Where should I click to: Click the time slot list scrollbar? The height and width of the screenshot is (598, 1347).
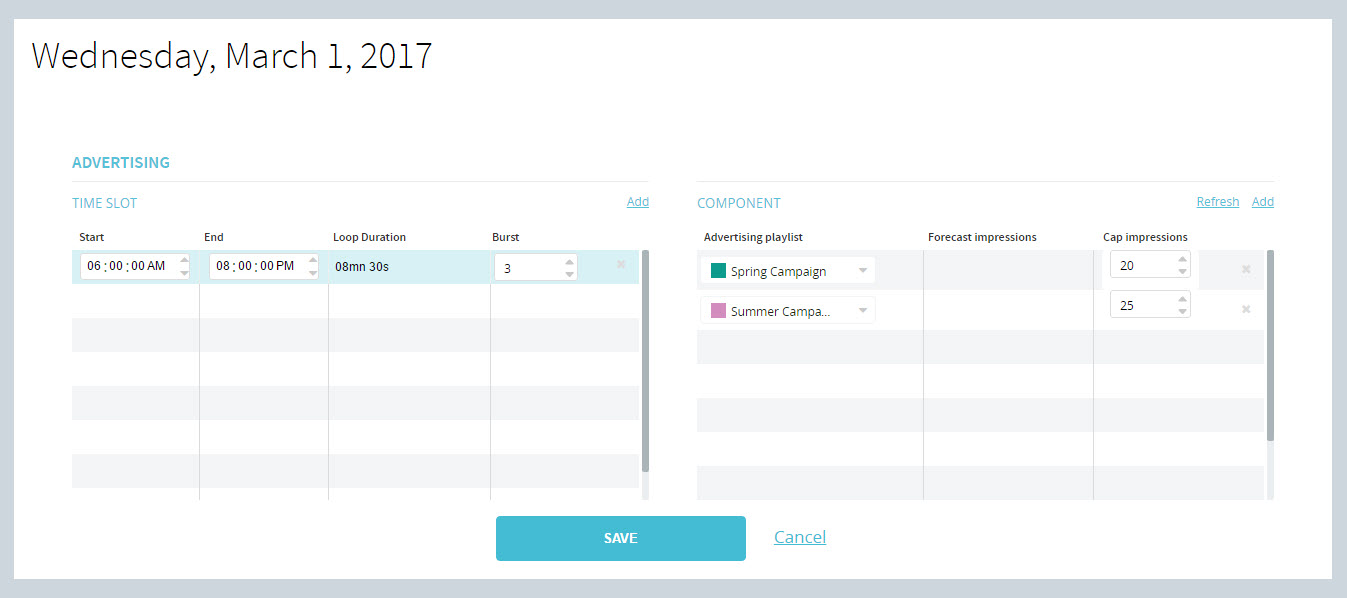point(645,360)
